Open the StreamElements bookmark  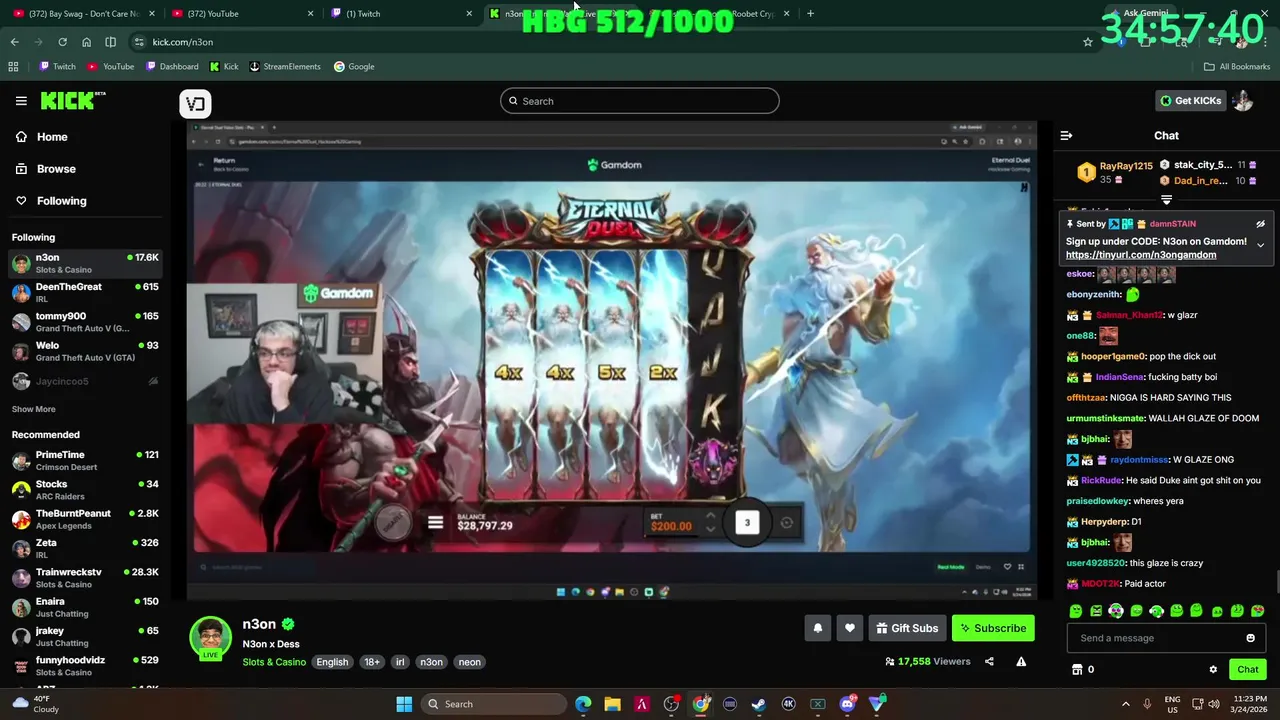pyautogui.click(x=285, y=67)
